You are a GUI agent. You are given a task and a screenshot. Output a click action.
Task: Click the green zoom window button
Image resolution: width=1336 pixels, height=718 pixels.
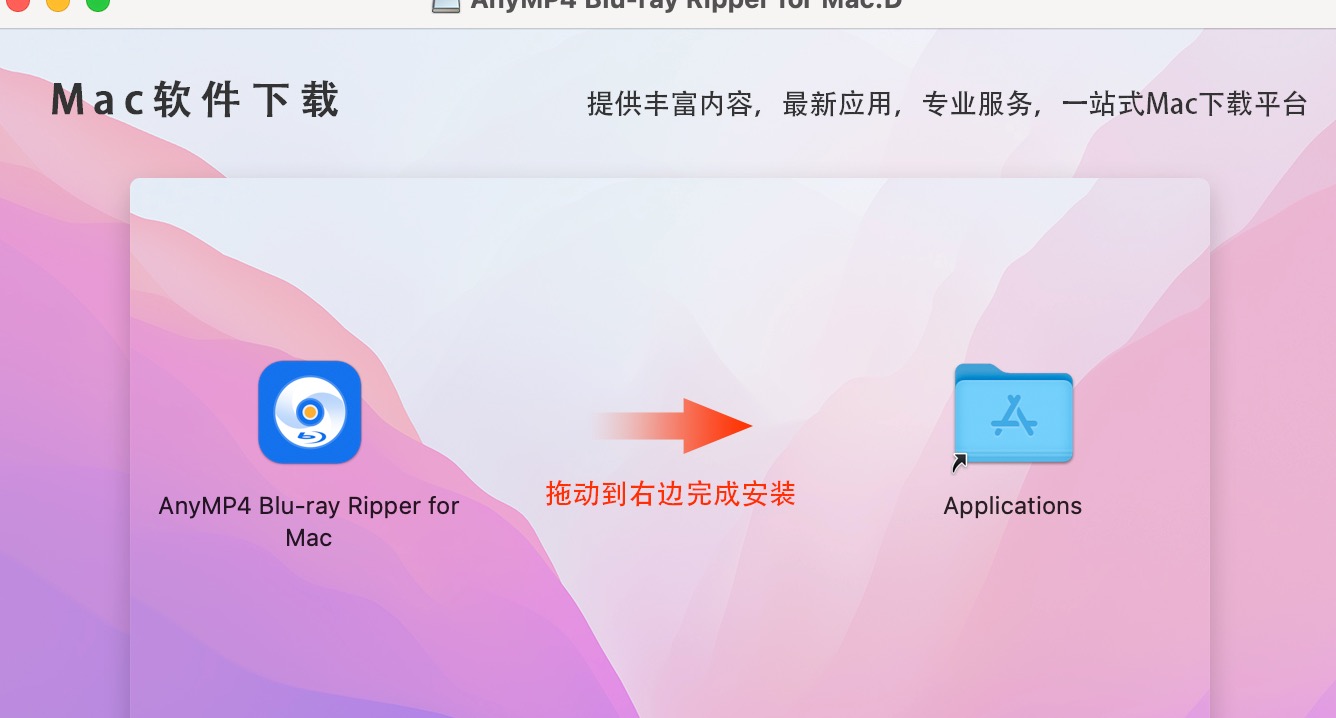98,3
